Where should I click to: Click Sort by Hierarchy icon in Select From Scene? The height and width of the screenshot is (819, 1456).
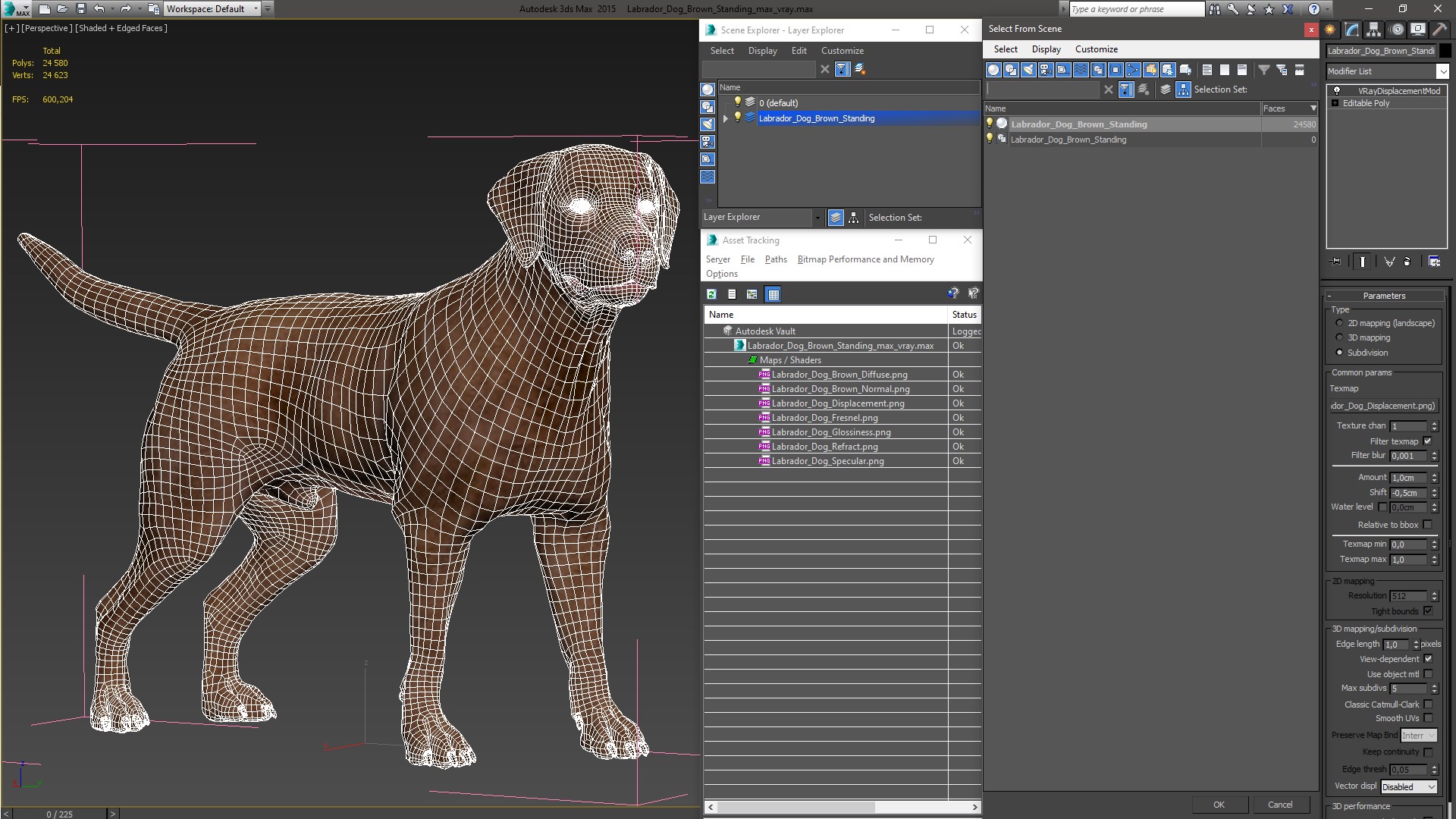pos(1184,89)
